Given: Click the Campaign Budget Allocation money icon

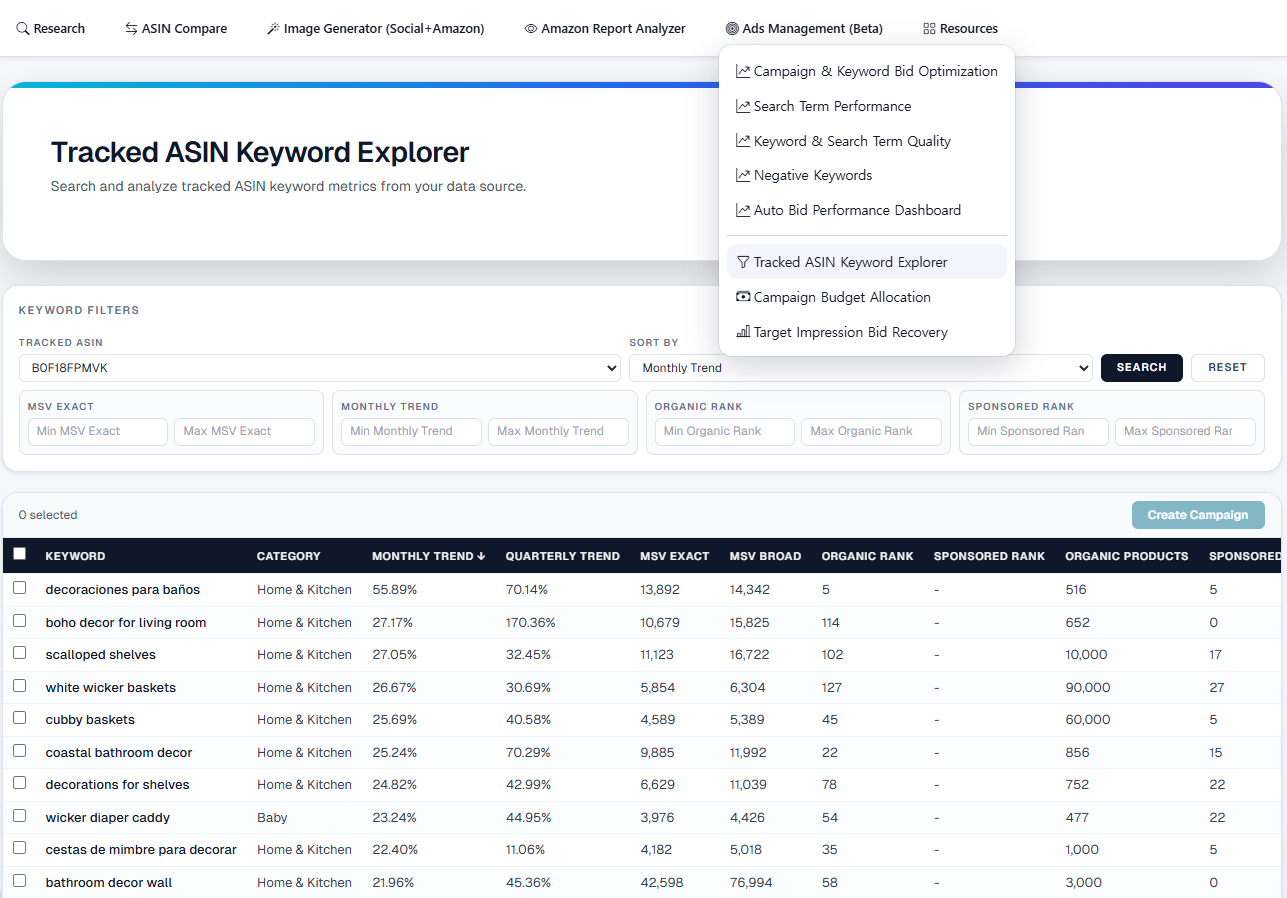Looking at the screenshot, I should (743, 297).
